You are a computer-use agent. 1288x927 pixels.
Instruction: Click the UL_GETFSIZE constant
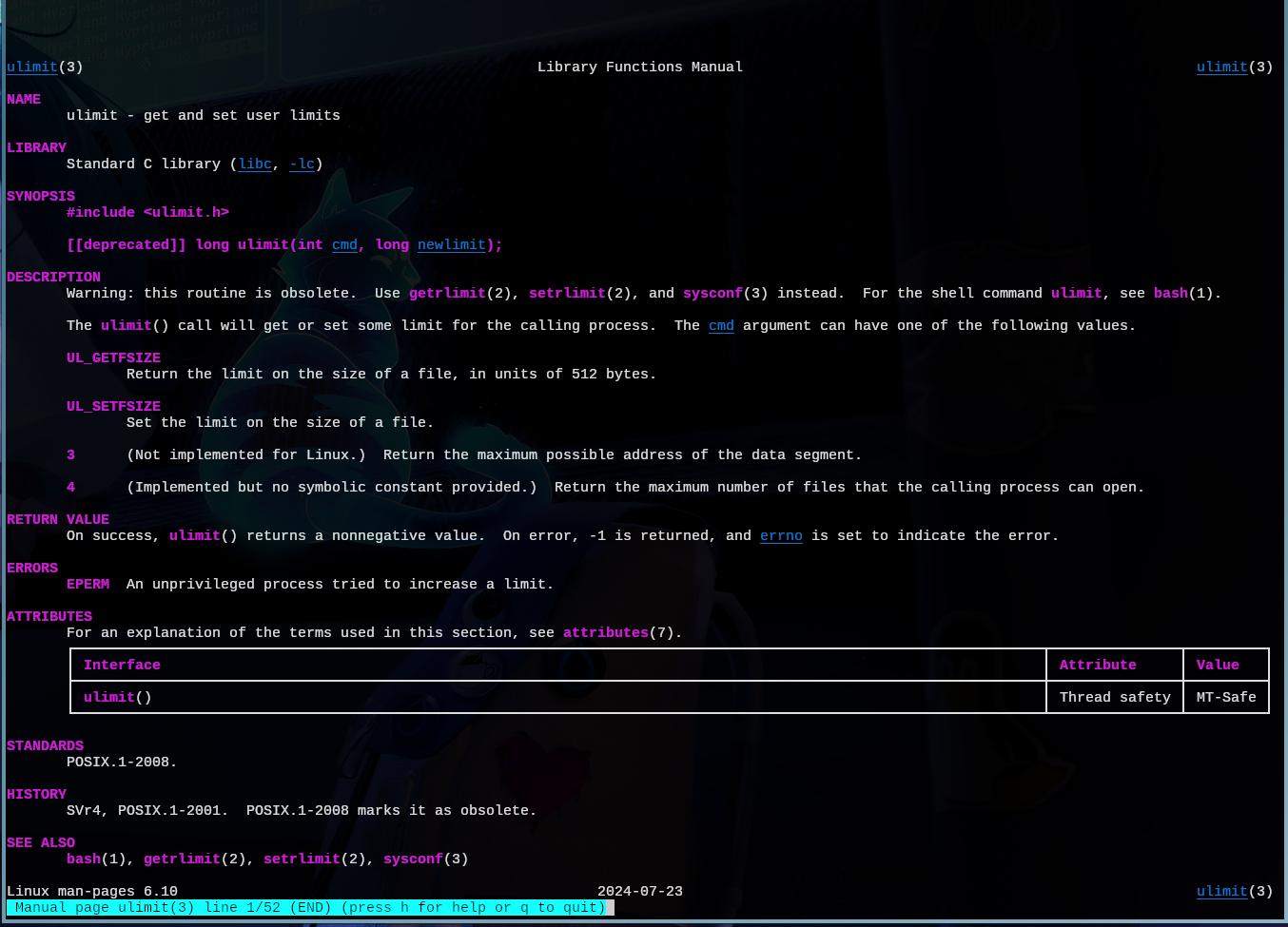(x=113, y=358)
